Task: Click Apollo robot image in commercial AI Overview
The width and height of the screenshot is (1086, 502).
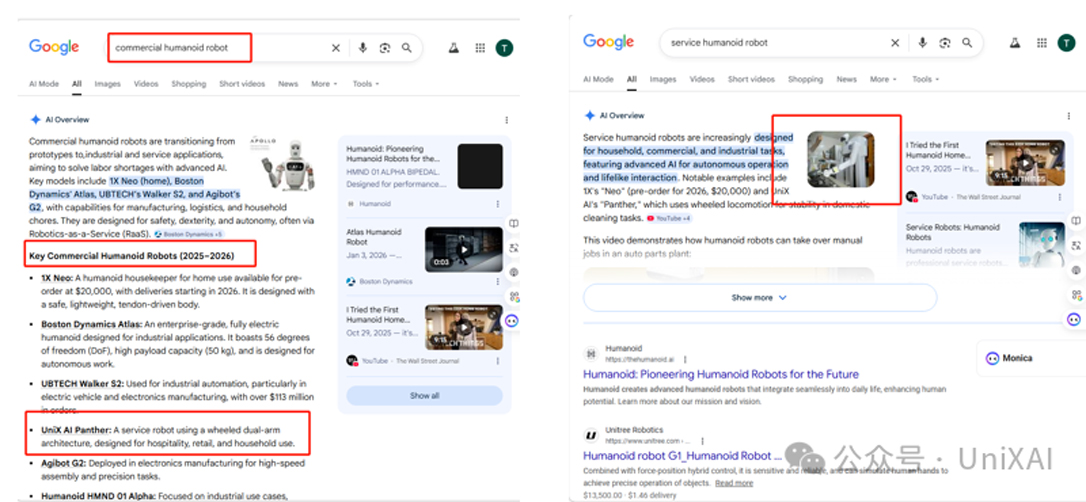Action: (x=281, y=163)
